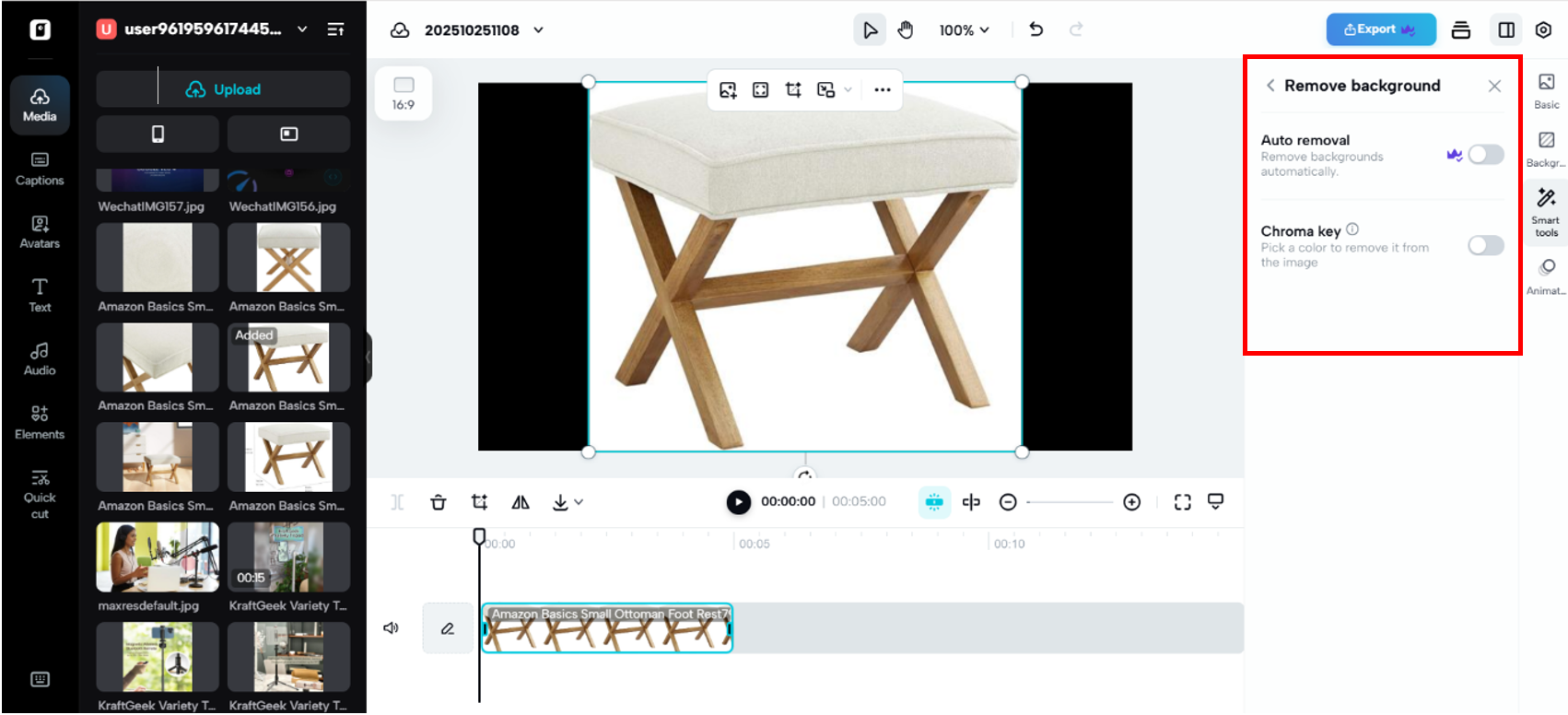The width and height of the screenshot is (1568, 715).
Task: Click the crop tool in timeline toolbar
Action: pyautogui.click(x=479, y=502)
